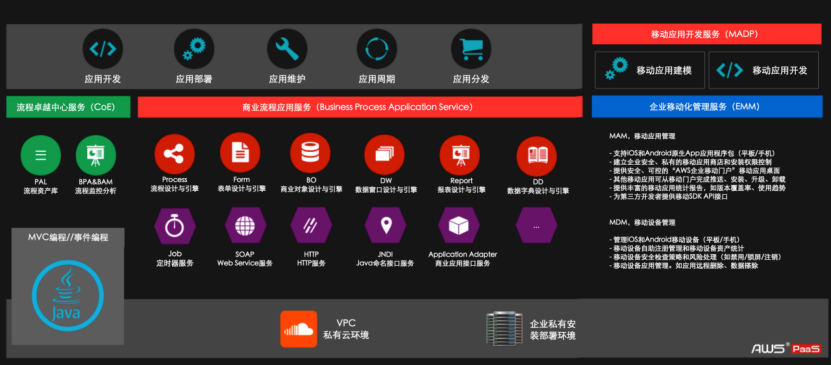Image resolution: width=831 pixels, height=365 pixels.
Task: Click the VPC 私有云环境 label
Action: tap(347, 329)
